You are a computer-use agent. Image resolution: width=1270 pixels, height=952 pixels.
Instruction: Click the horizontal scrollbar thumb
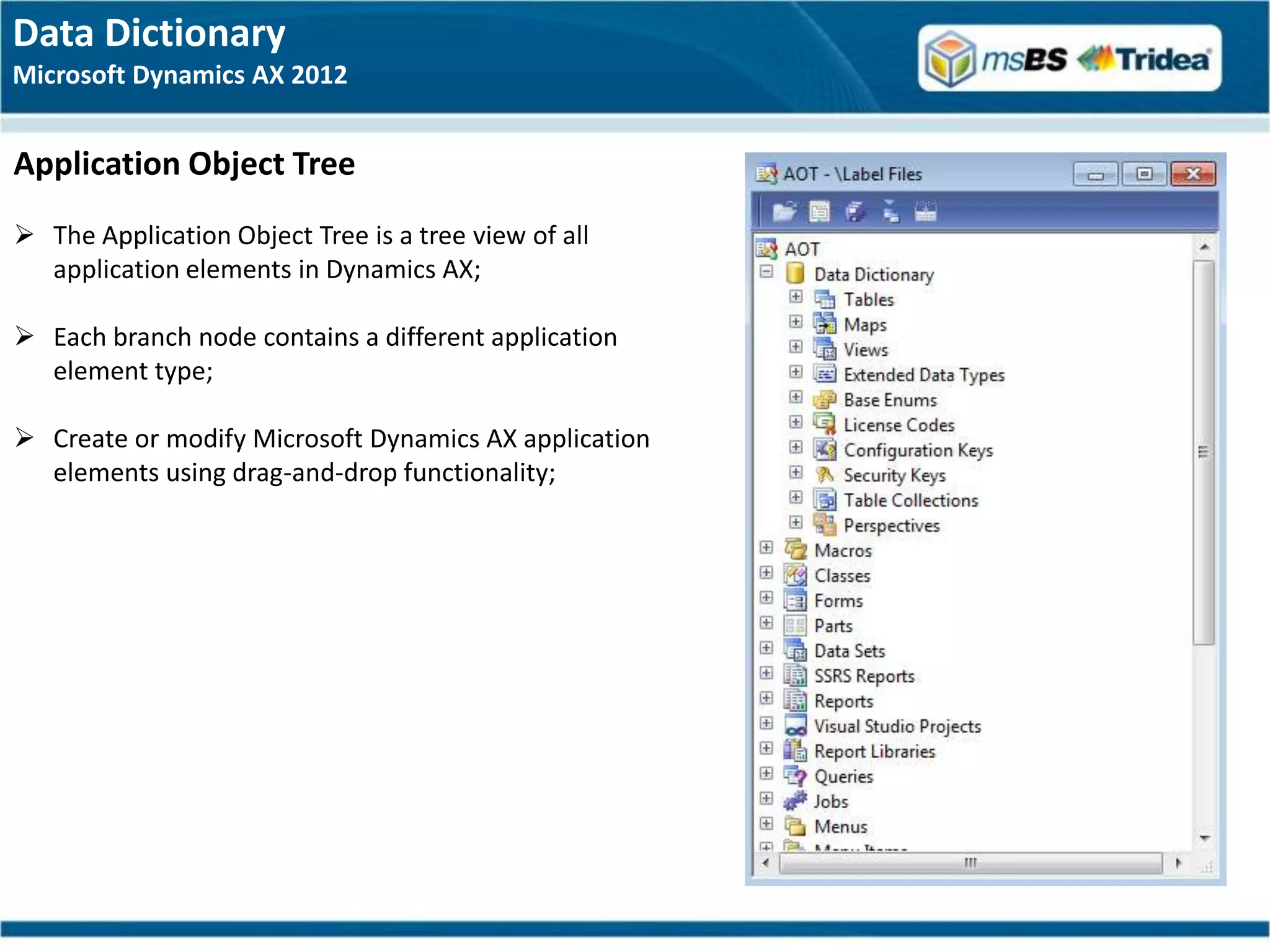(x=970, y=863)
